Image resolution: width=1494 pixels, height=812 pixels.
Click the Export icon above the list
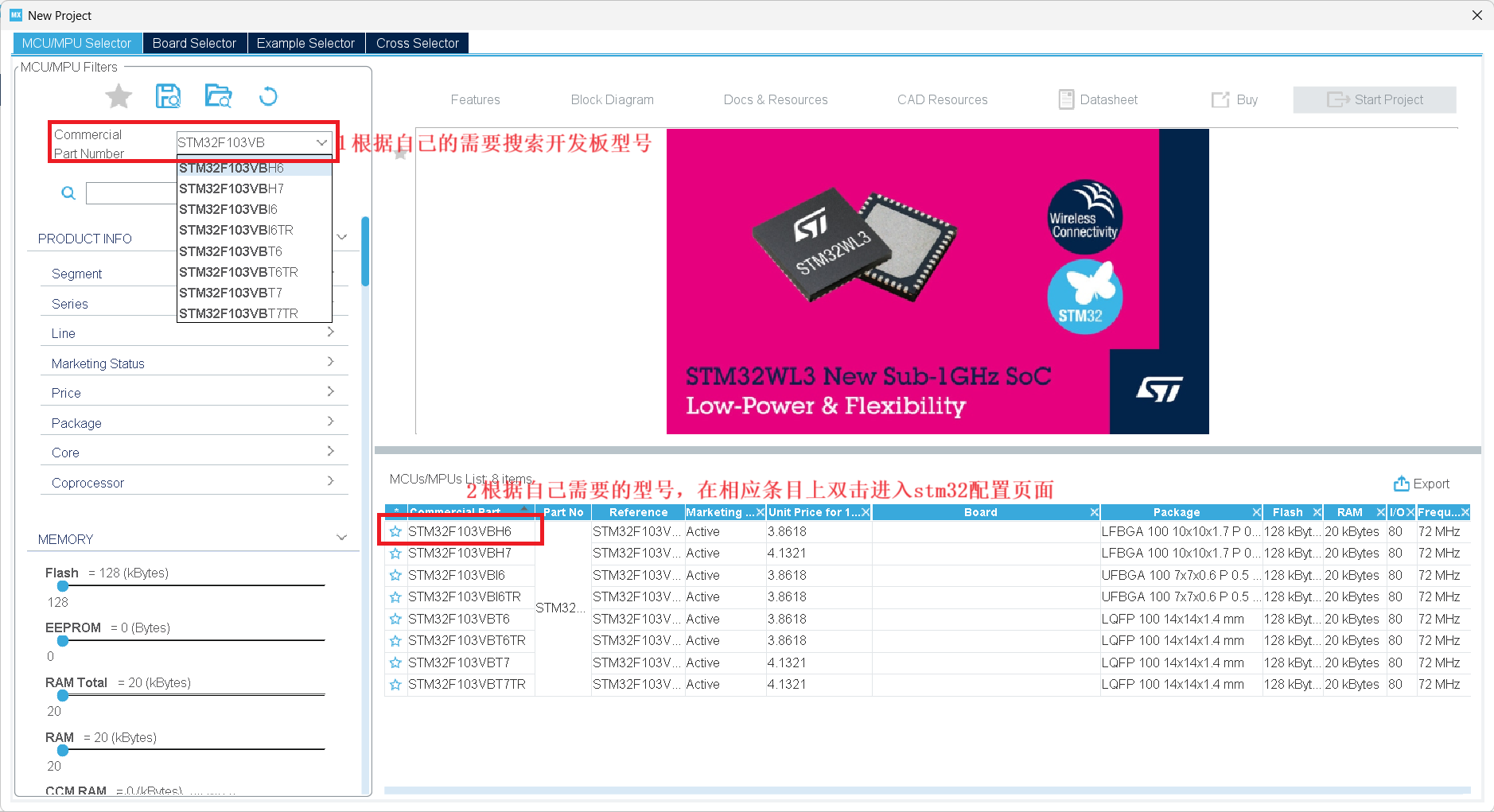coord(1401,484)
